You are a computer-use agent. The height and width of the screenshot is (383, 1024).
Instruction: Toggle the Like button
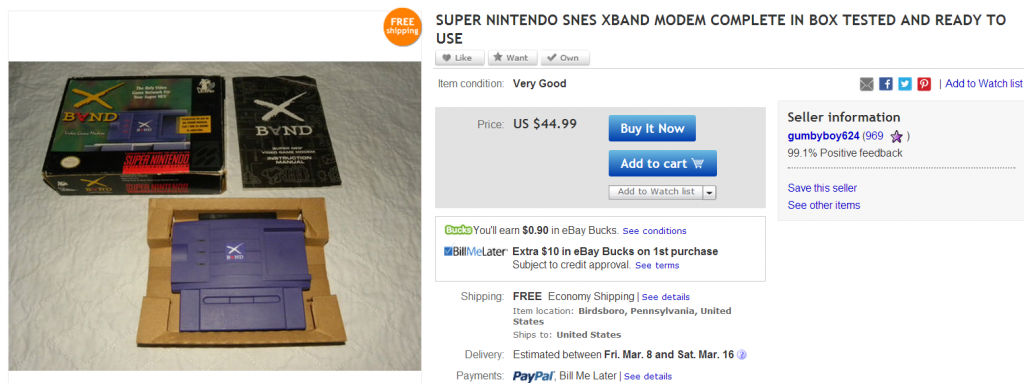[460, 58]
